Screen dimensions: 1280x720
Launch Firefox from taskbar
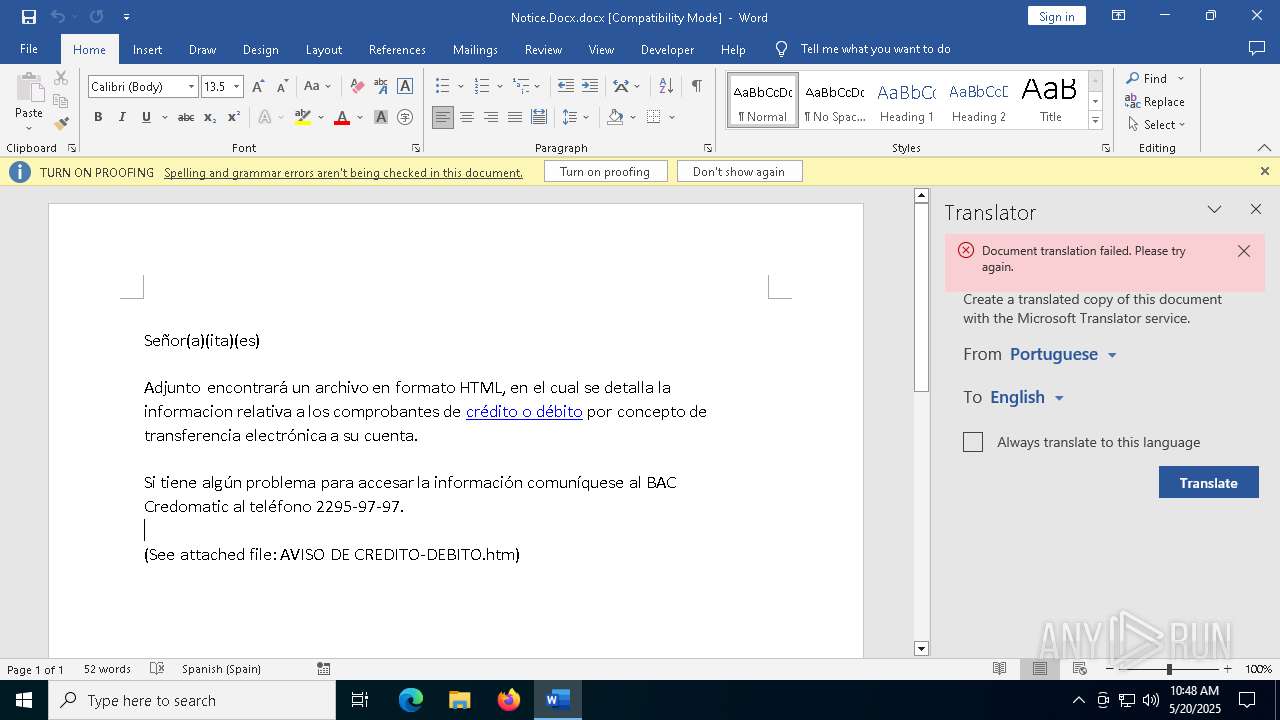(509, 700)
